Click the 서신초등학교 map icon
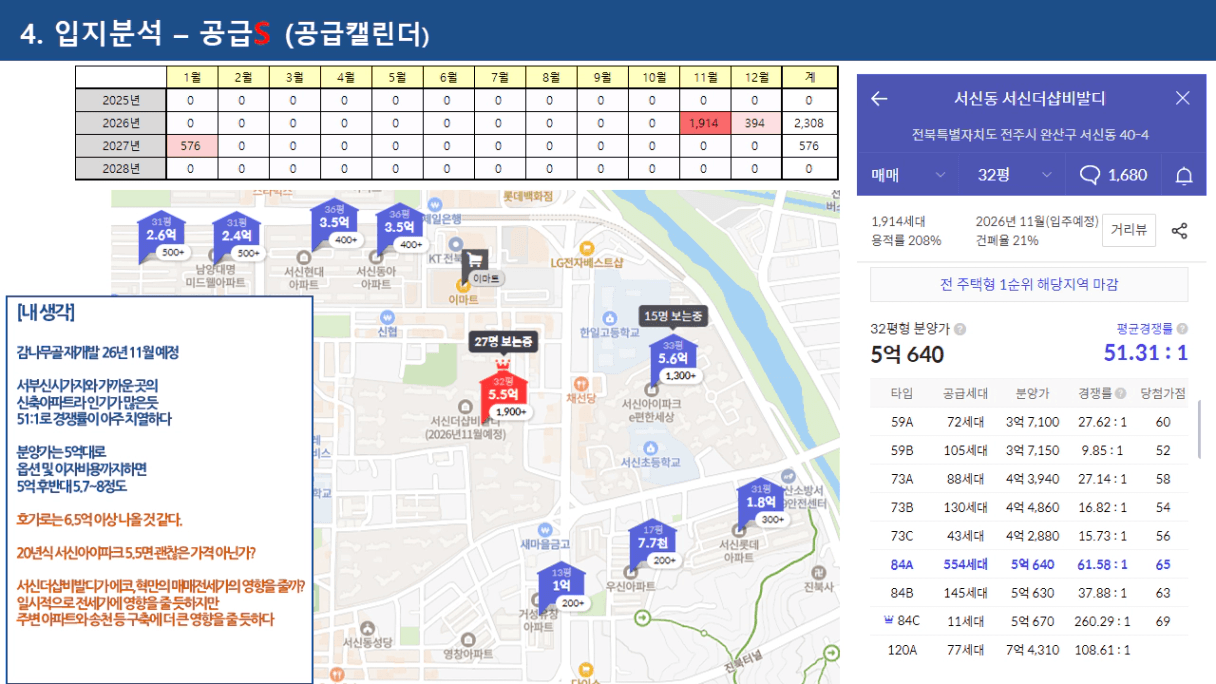1216x684 pixels. [650, 448]
